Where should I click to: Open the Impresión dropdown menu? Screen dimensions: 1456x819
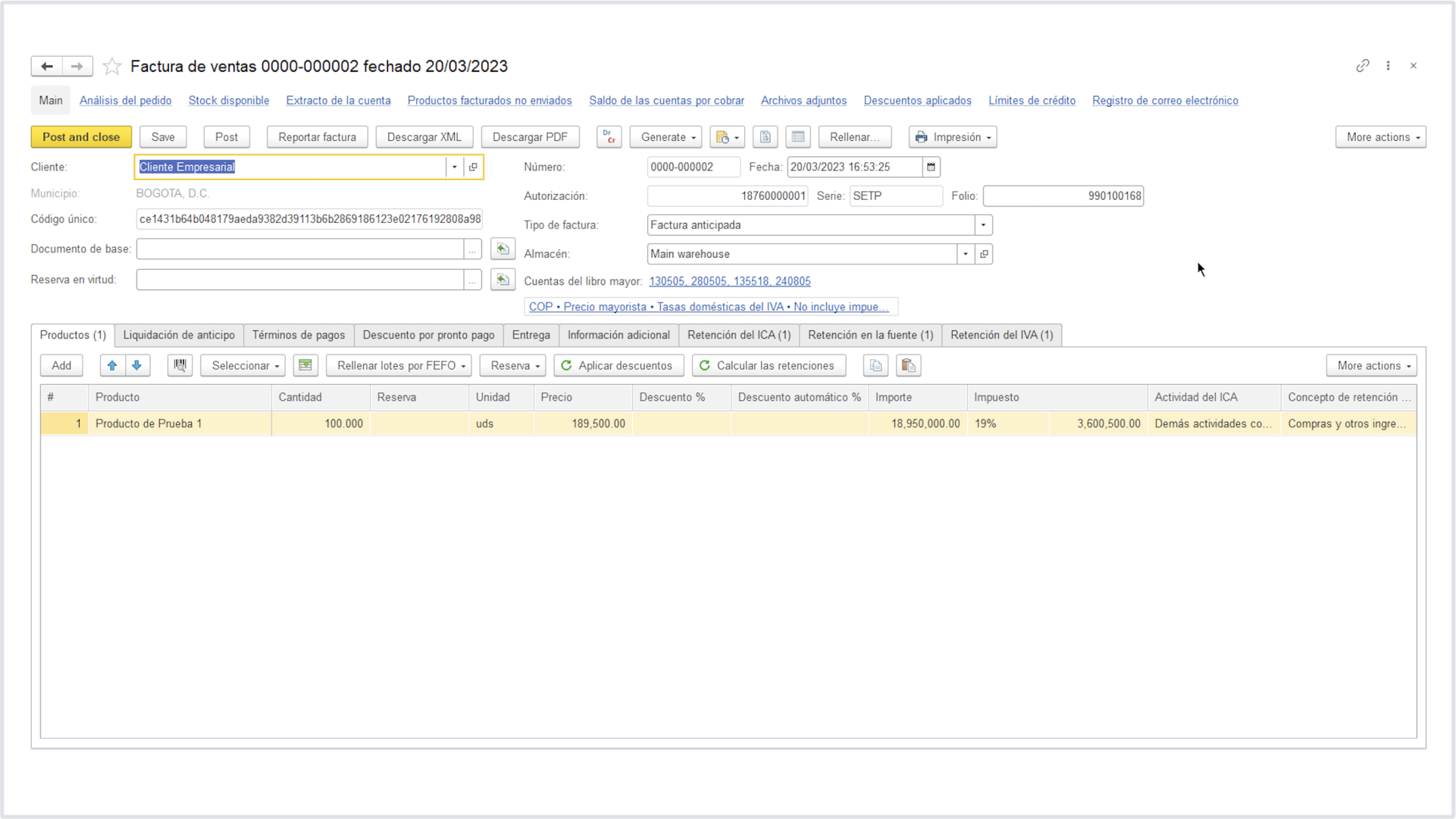pyautogui.click(x=953, y=137)
